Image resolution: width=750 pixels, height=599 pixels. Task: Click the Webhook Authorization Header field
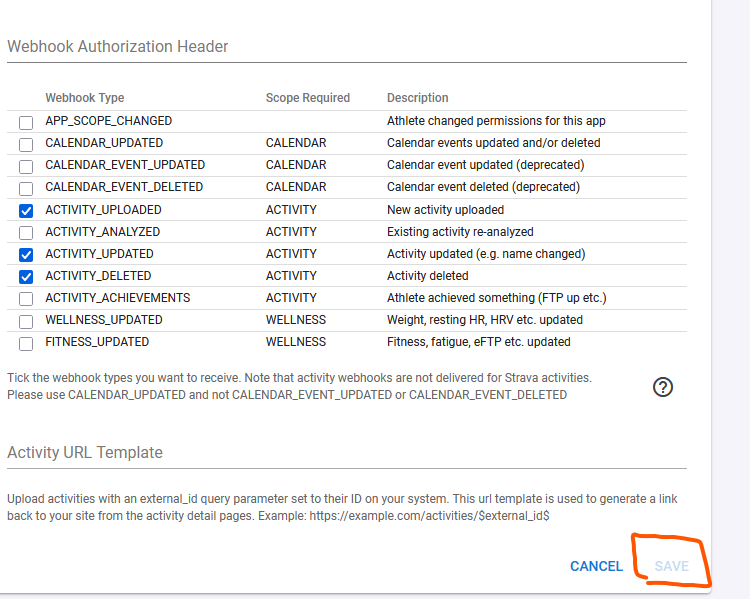(346, 47)
